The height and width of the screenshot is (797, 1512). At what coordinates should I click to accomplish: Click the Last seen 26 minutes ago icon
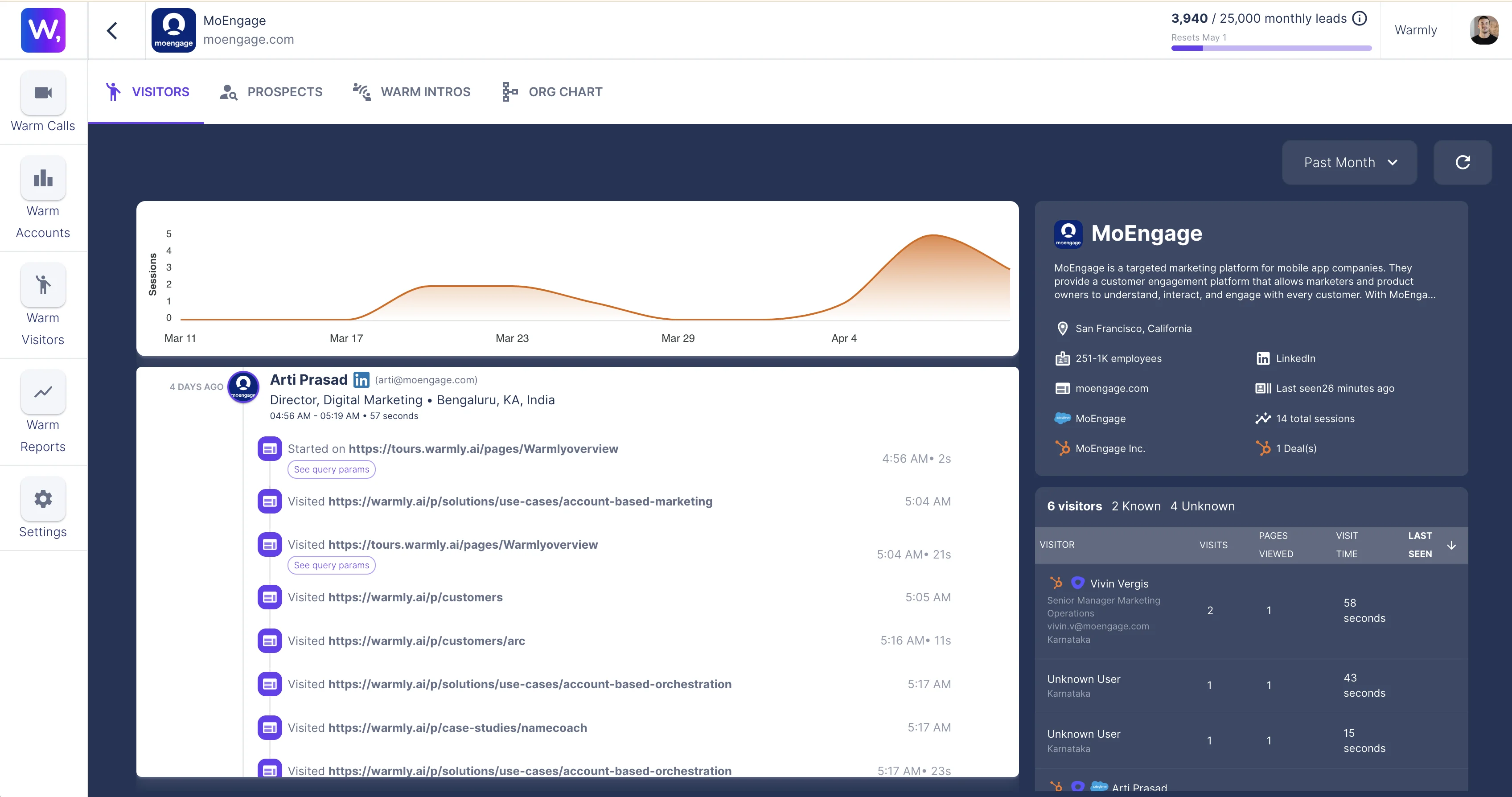click(1262, 389)
